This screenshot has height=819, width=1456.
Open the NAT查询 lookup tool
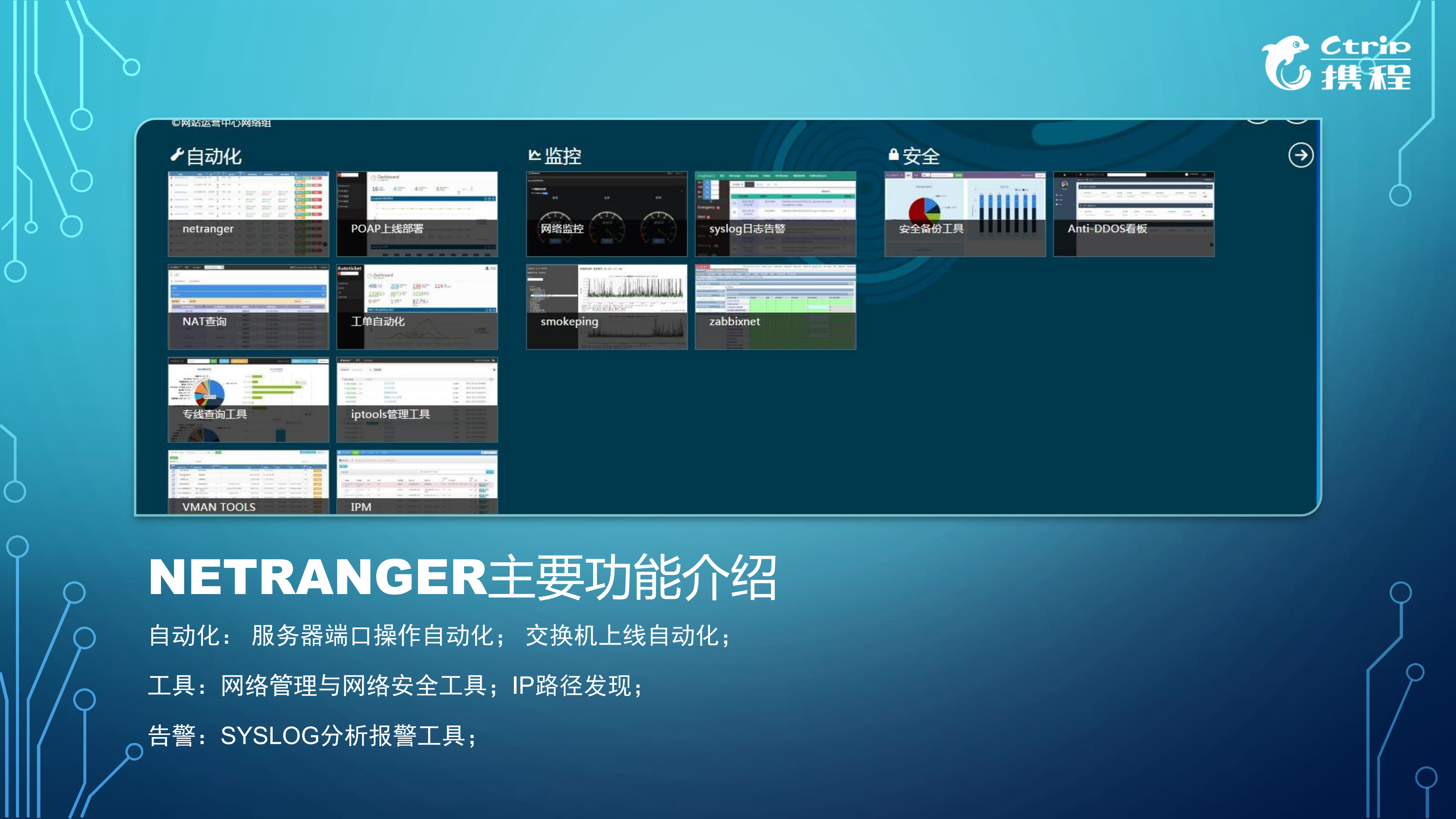248,307
